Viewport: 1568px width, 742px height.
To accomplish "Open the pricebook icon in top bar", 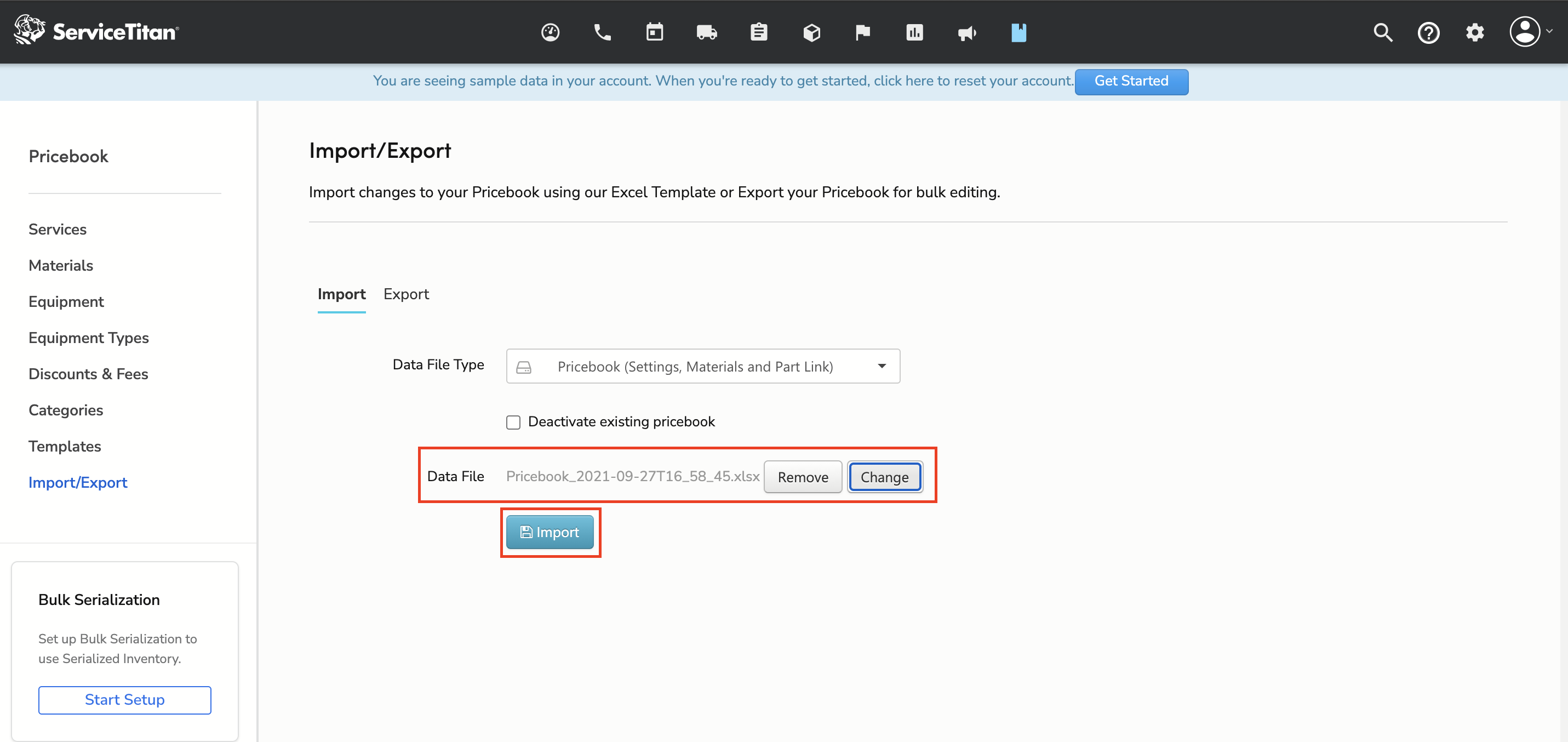I will point(1018,32).
